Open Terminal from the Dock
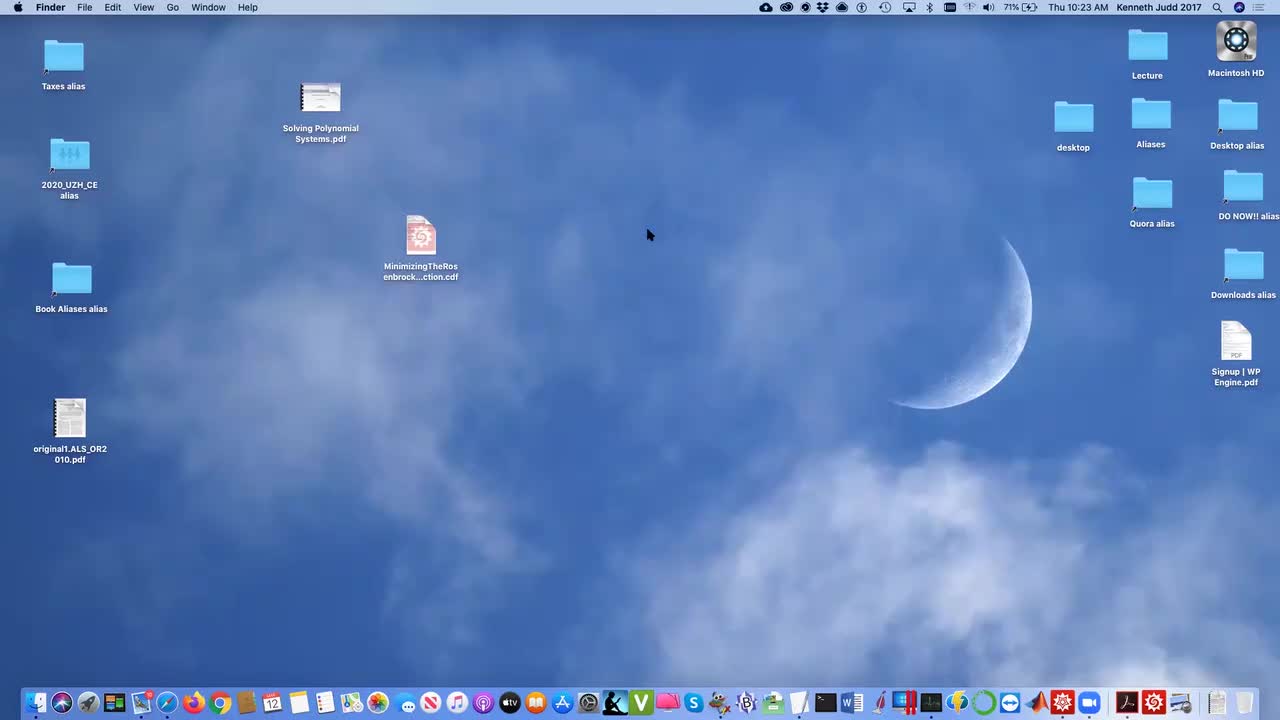This screenshot has height=720, width=1280. (x=825, y=703)
